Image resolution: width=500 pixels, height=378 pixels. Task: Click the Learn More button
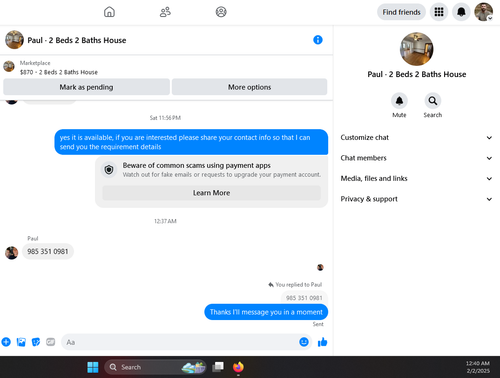point(211,193)
